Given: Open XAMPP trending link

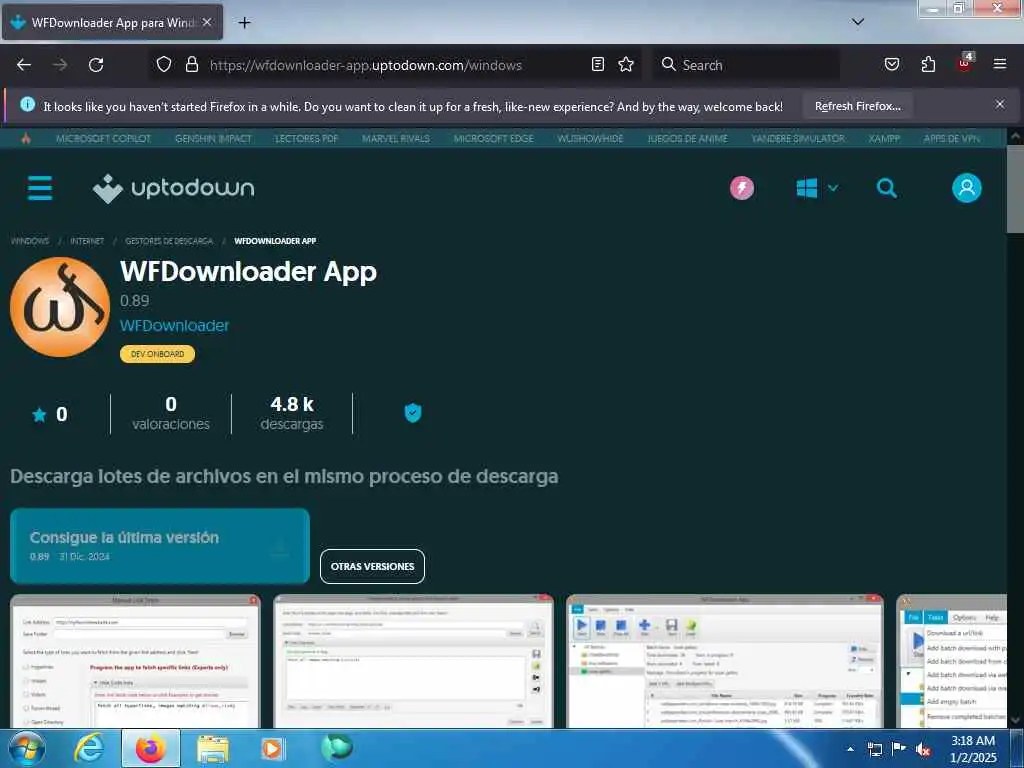Looking at the screenshot, I should pos(884,138).
